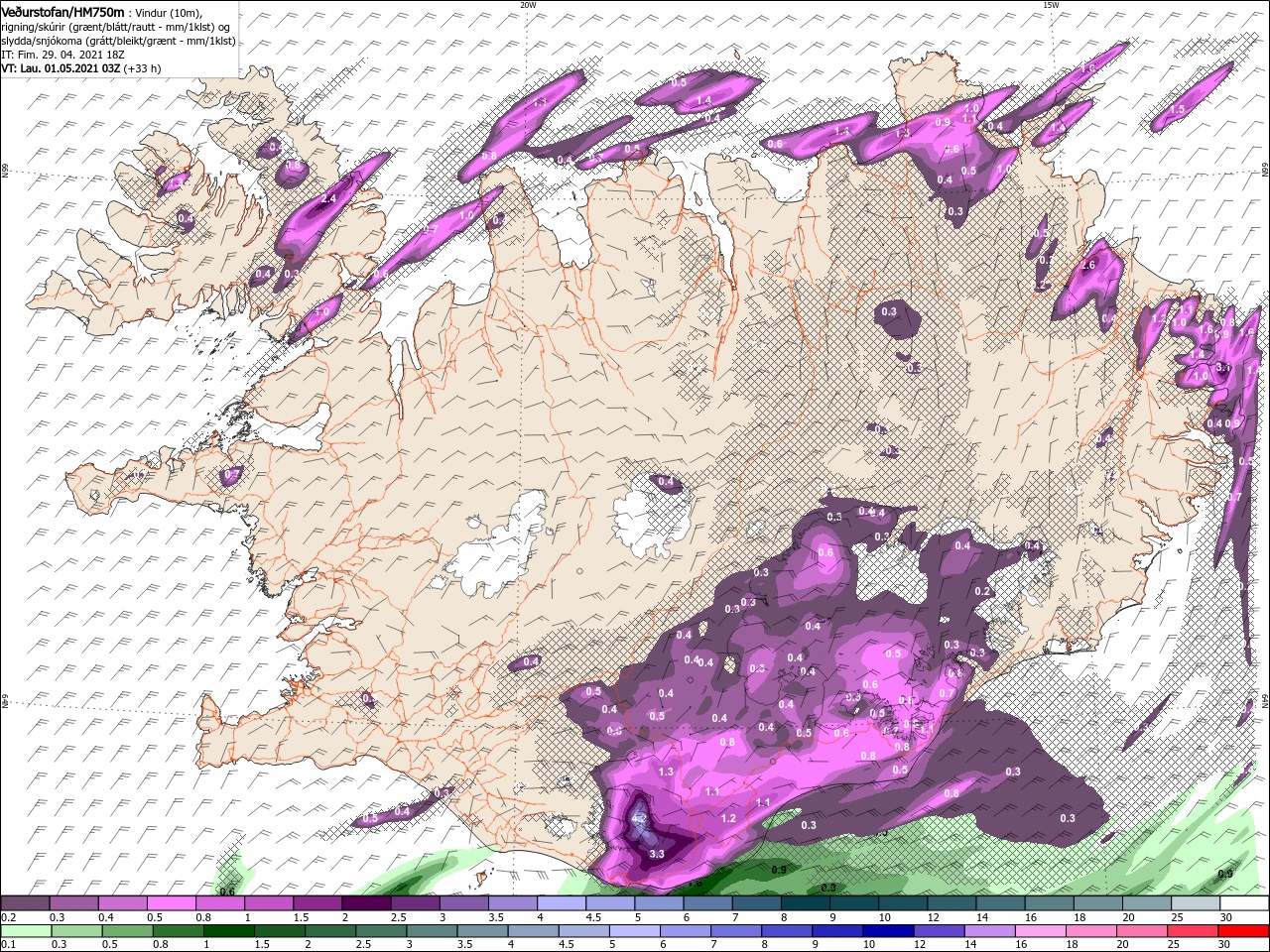The width and height of the screenshot is (1270, 952).
Task: Select the upper-row 3.5 lavender swatch
Action: (512, 903)
